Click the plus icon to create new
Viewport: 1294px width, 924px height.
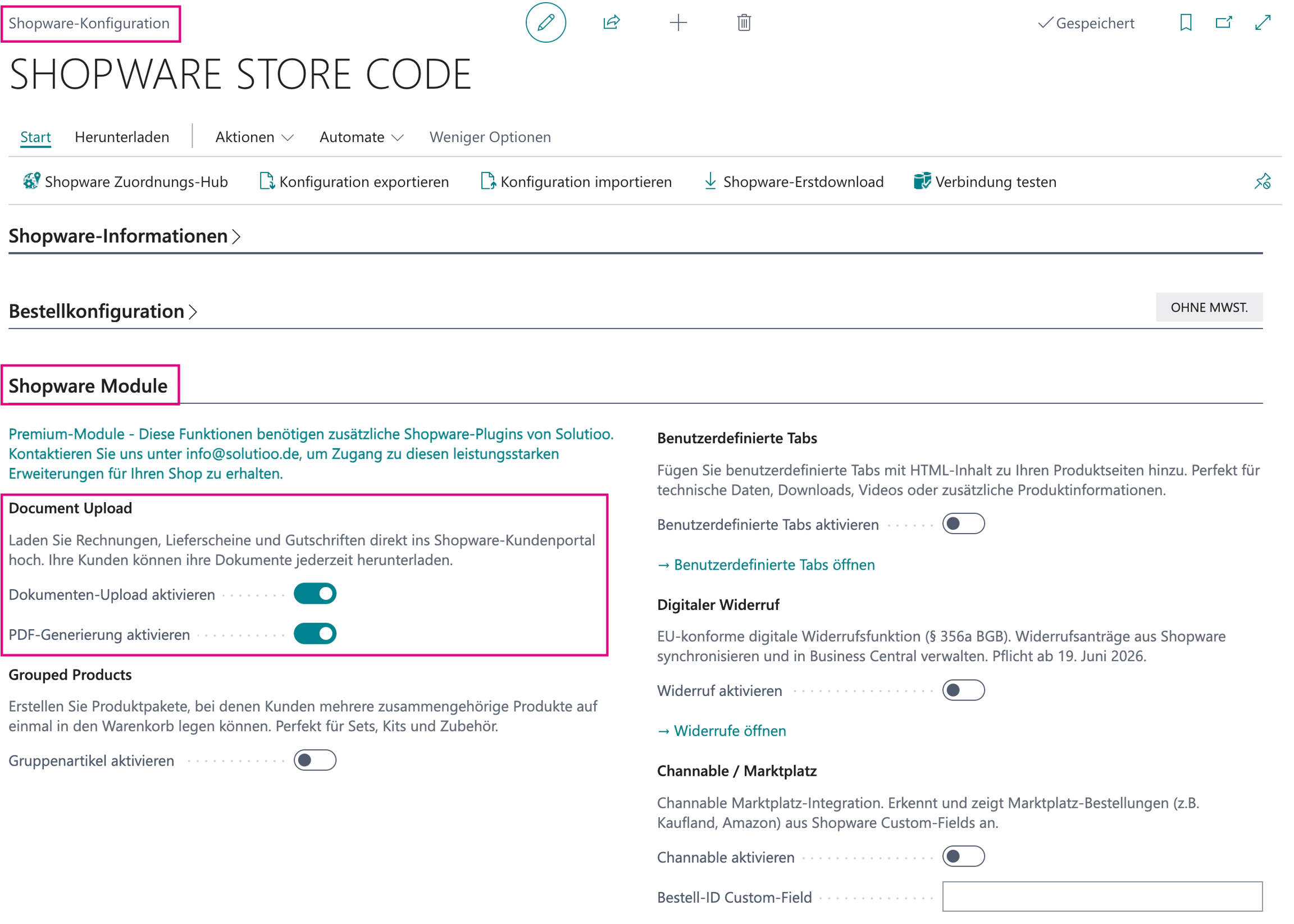coord(678,23)
